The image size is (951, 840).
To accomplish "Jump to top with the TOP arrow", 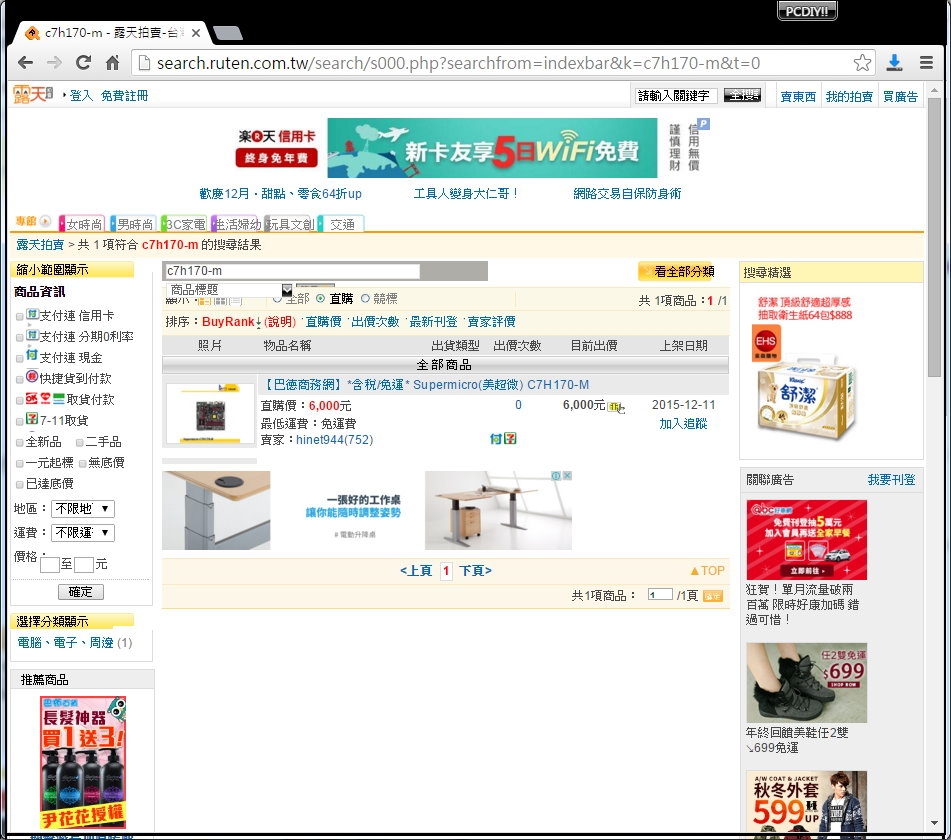I will pos(707,571).
